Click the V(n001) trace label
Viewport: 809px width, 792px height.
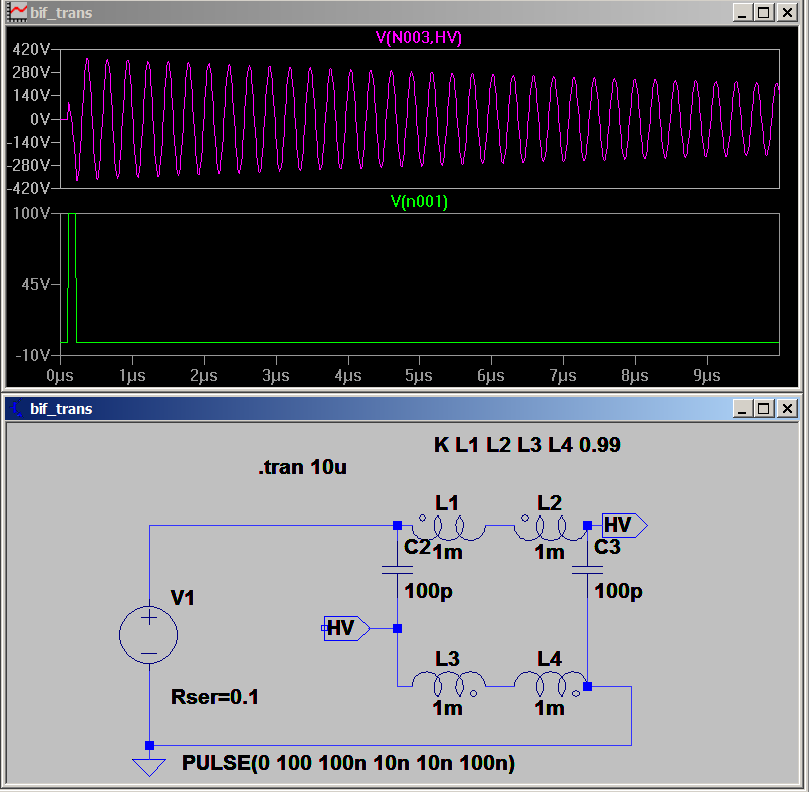419,202
